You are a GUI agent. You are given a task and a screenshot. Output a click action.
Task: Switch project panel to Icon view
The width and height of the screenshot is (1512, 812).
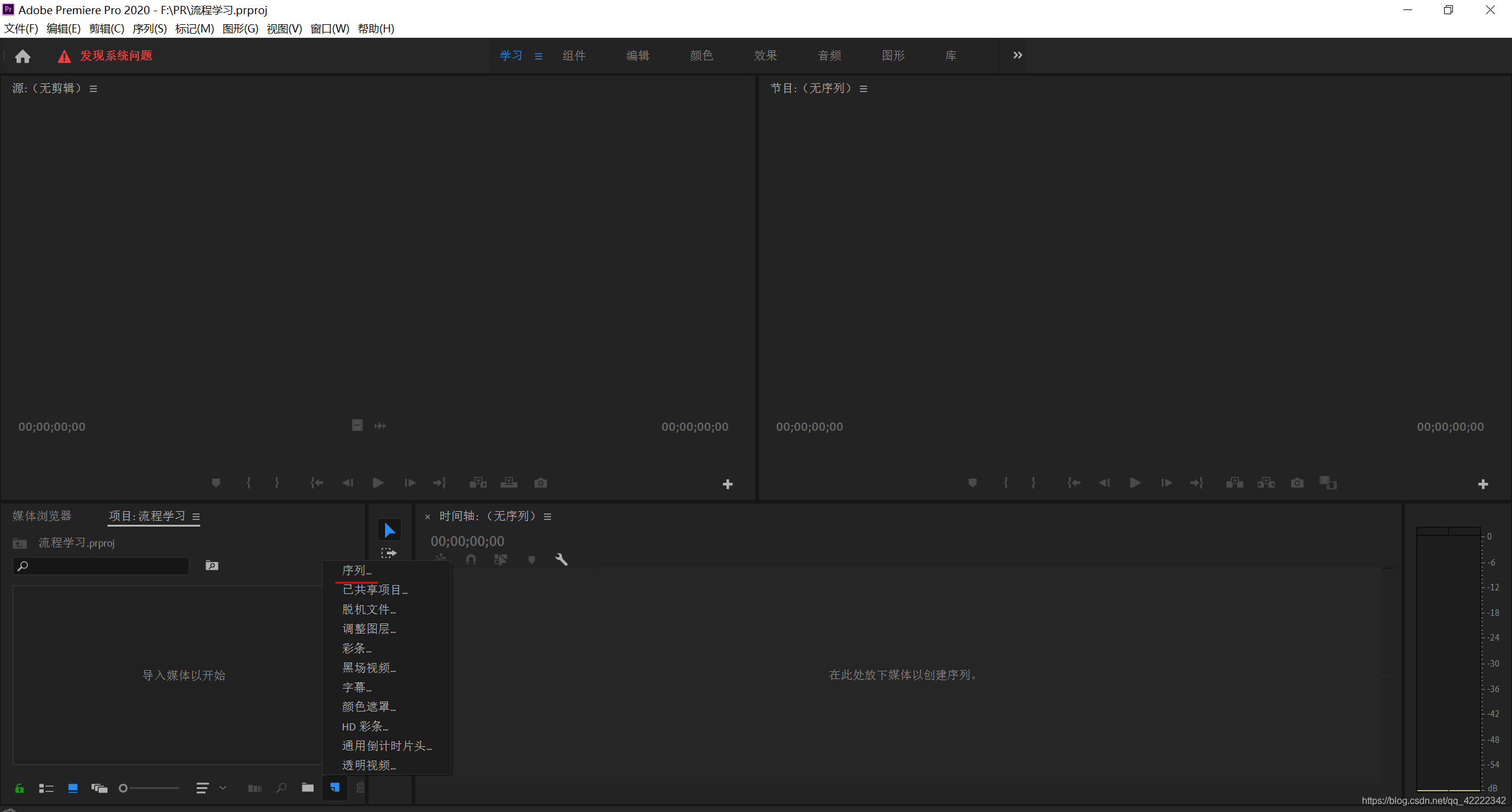(73, 788)
